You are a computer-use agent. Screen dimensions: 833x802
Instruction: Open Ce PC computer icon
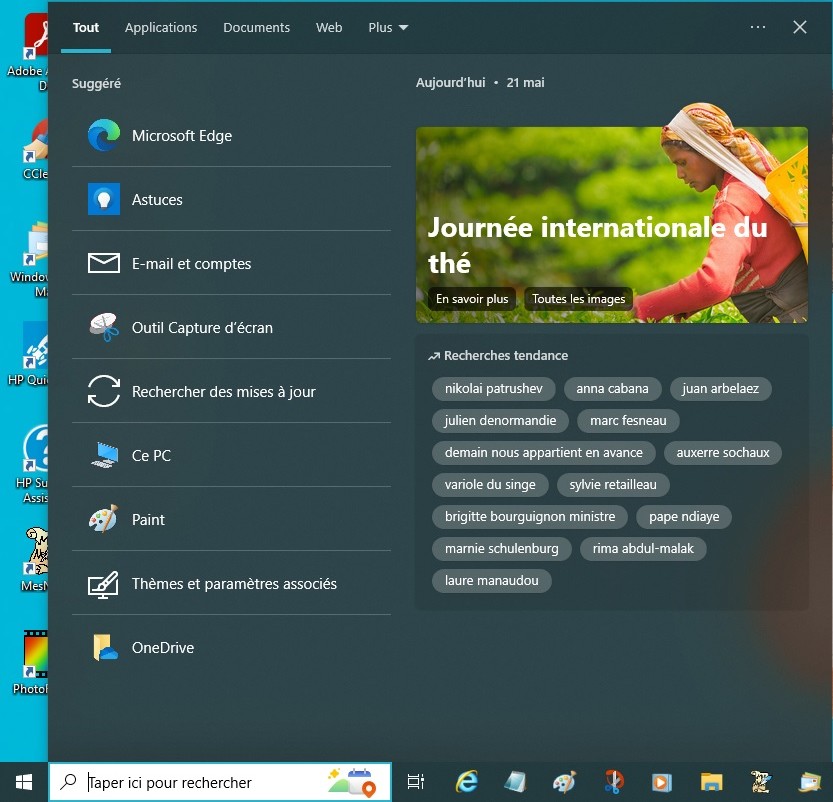coord(104,455)
